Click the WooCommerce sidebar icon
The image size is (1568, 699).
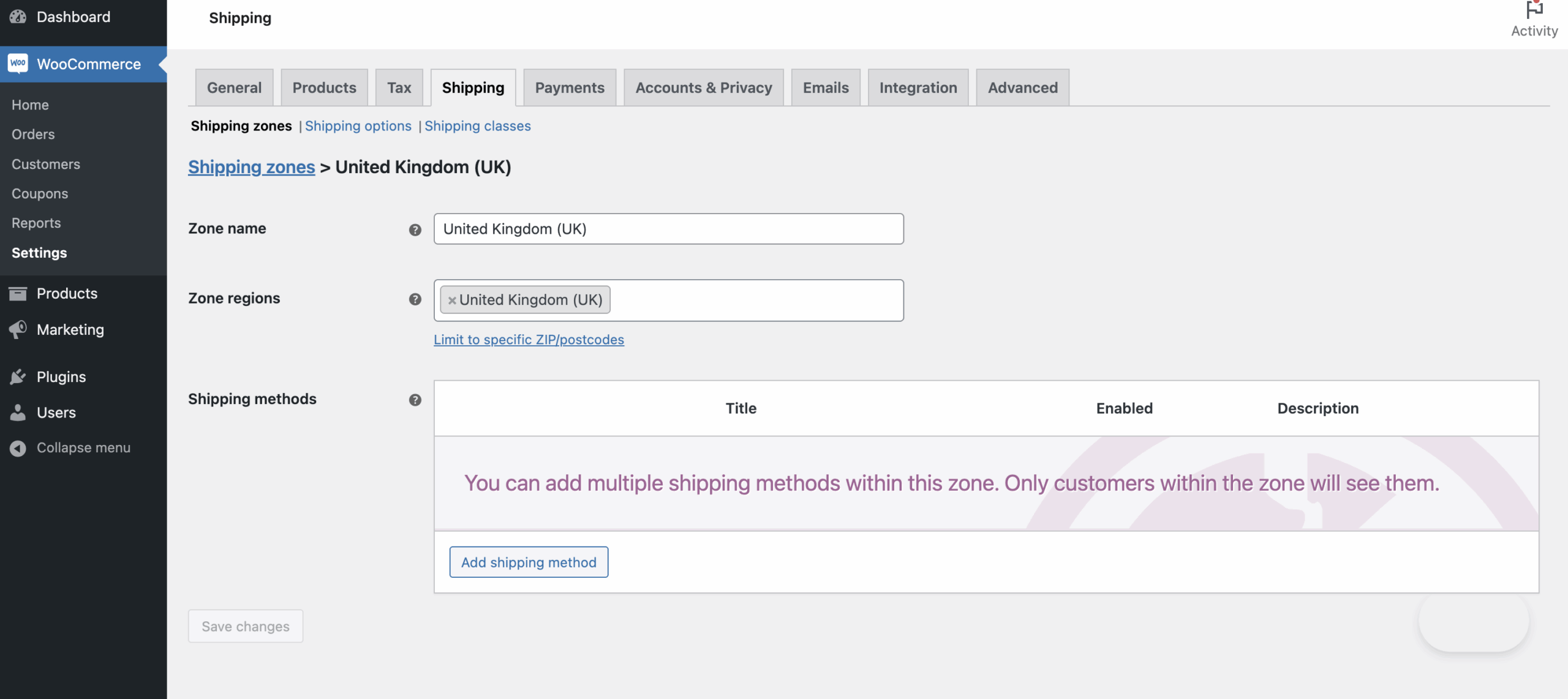tap(18, 64)
